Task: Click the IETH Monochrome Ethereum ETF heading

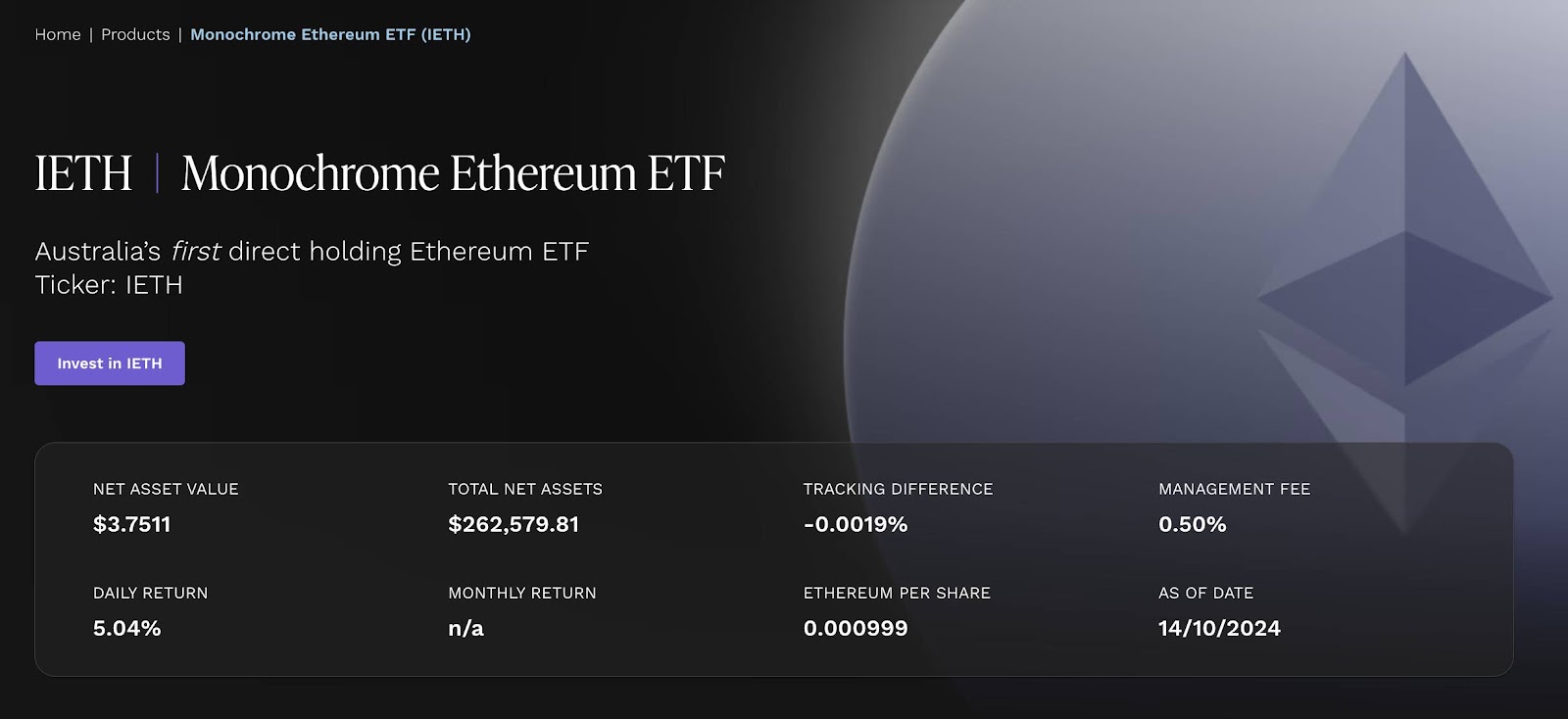Action: 380,172
